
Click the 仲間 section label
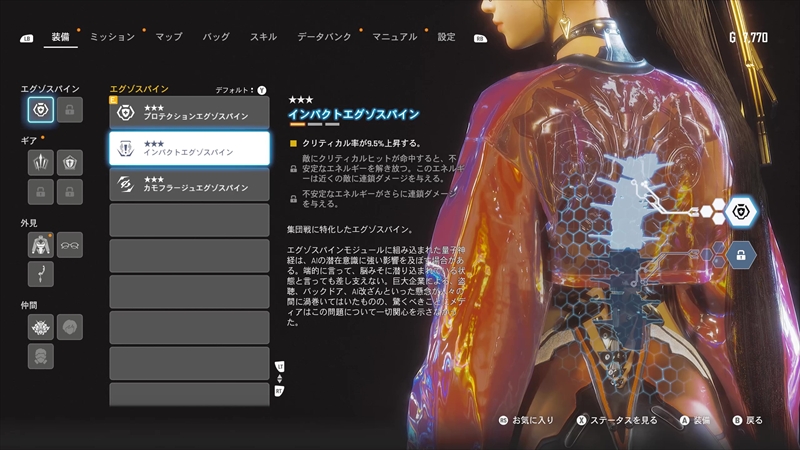(x=29, y=305)
